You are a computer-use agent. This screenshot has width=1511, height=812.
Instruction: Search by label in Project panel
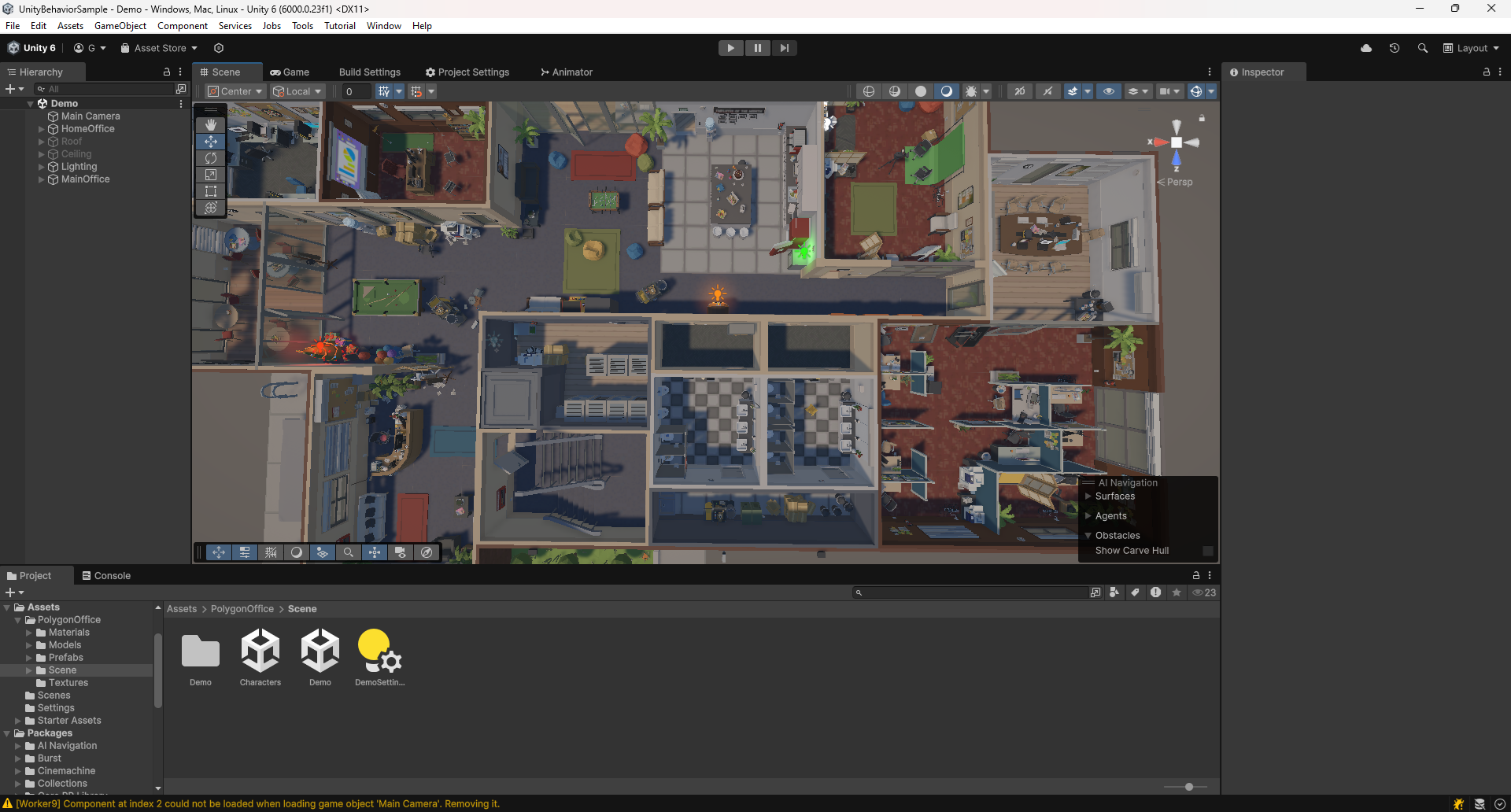(x=1135, y=592)
